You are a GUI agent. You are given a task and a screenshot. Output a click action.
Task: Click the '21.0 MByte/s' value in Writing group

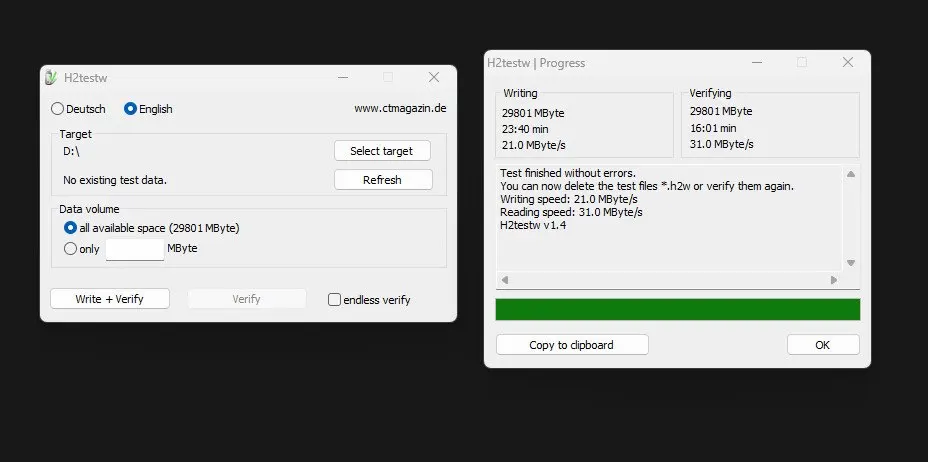click(533, 146)
